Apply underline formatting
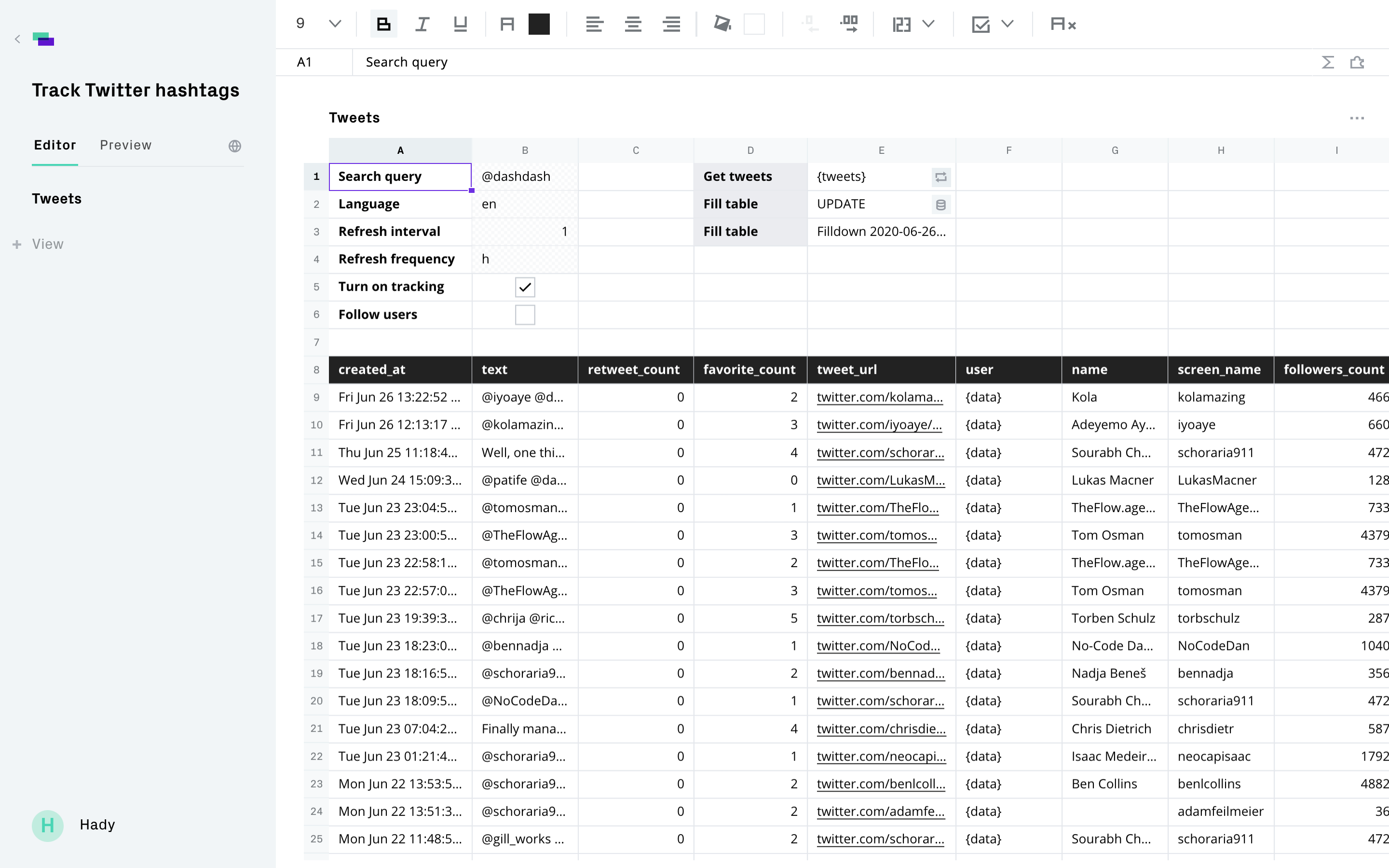 tap(460, 24)
